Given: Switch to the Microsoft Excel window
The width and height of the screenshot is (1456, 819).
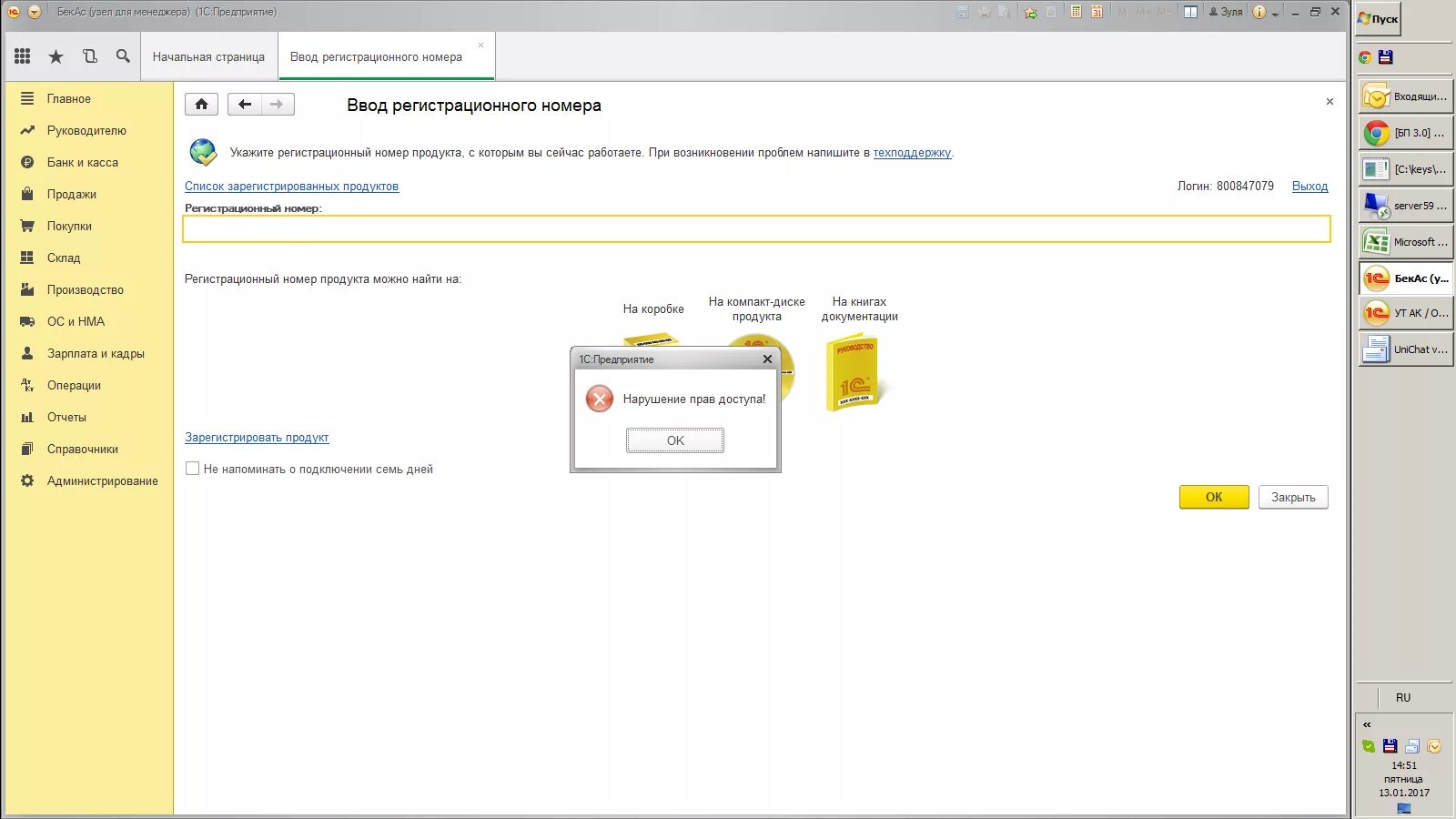Looking at the screenshot, I should click(x=1405, y=242).
